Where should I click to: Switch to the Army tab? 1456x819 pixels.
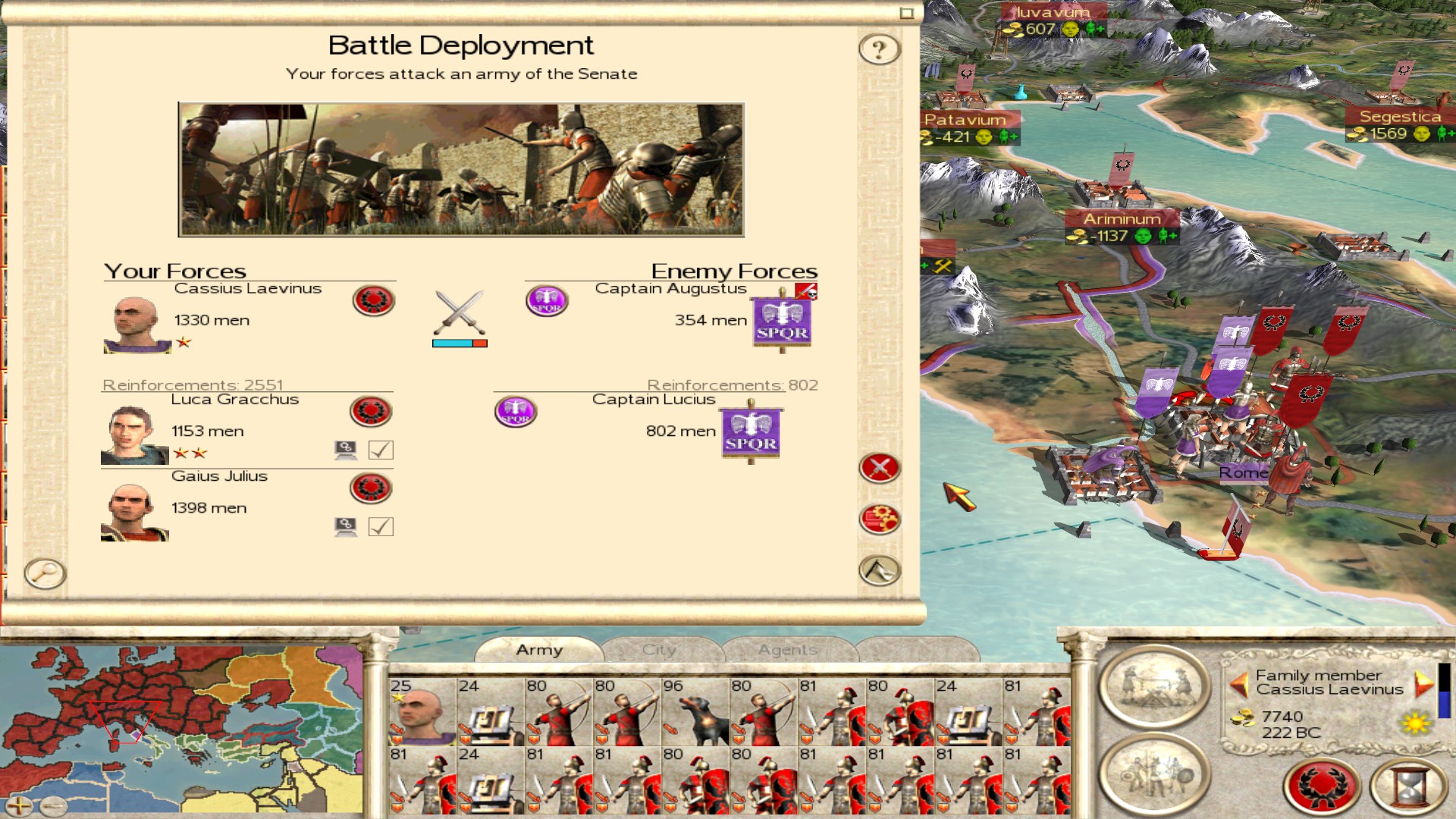pyautogui.click(x=539, y=650)
